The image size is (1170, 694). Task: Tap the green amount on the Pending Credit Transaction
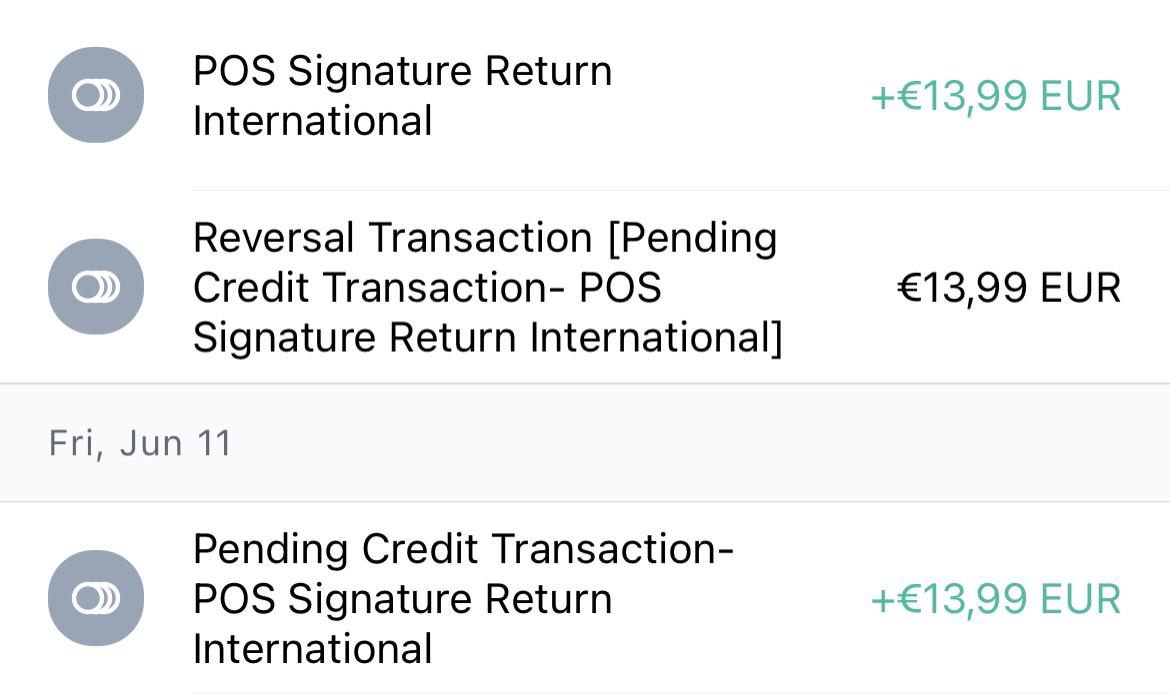click(x=996, y=598)
